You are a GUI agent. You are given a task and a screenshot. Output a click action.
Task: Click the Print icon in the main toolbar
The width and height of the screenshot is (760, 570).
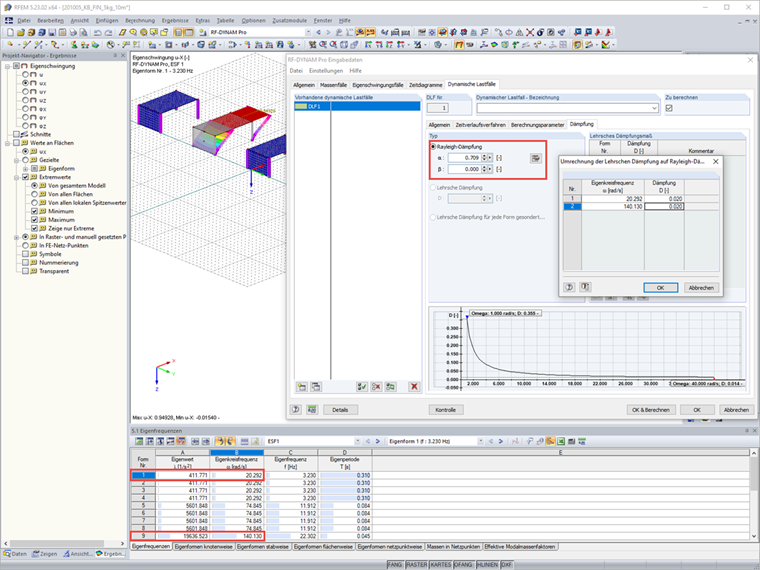point(73,32)
